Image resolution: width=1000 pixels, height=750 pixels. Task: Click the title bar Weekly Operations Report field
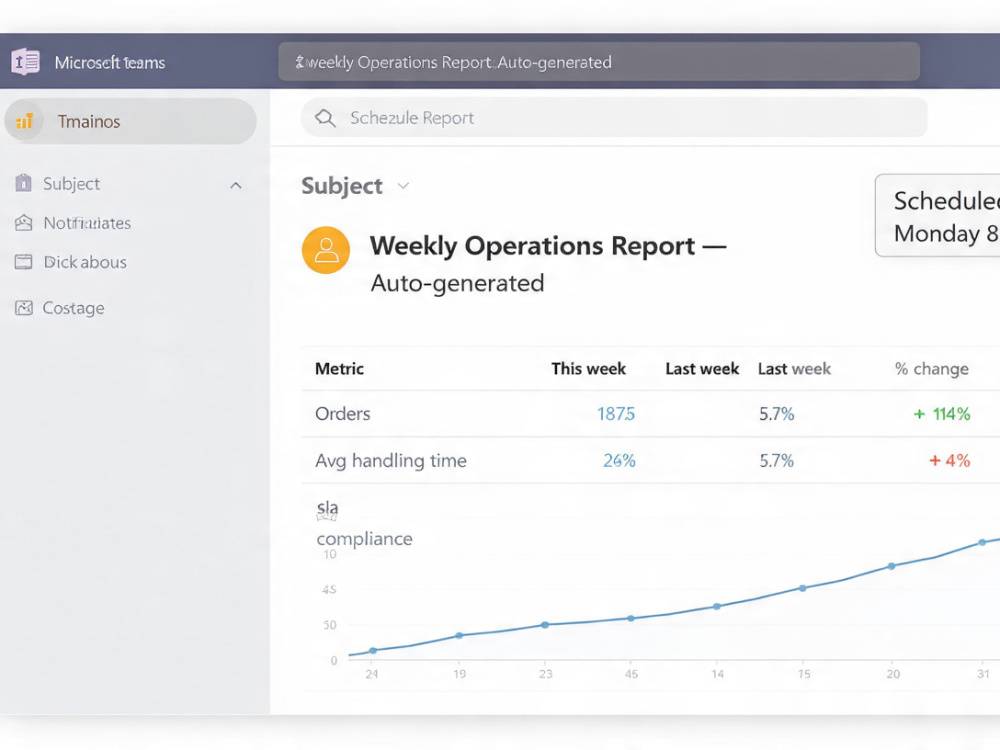pos(599,62)
